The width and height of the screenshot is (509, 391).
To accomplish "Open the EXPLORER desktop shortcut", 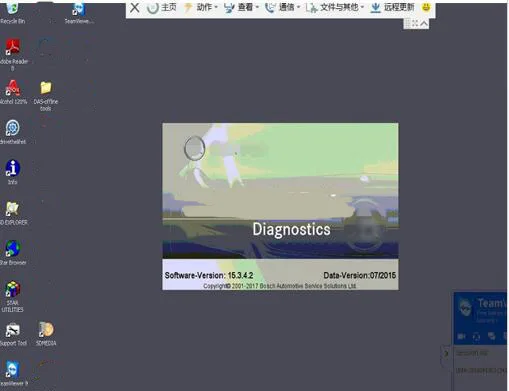I will point(13,213).
